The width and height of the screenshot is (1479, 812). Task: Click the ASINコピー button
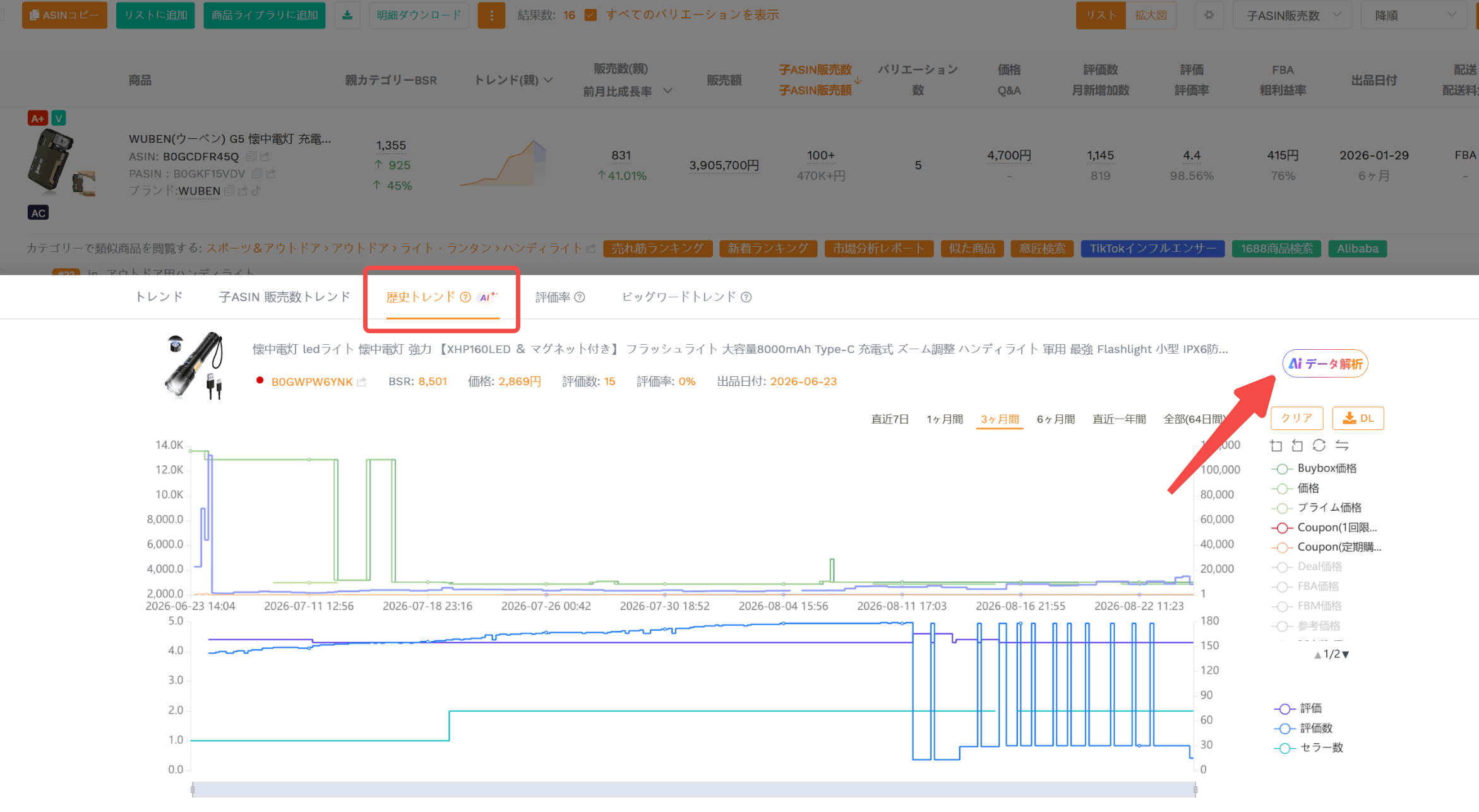coord(64,15)
